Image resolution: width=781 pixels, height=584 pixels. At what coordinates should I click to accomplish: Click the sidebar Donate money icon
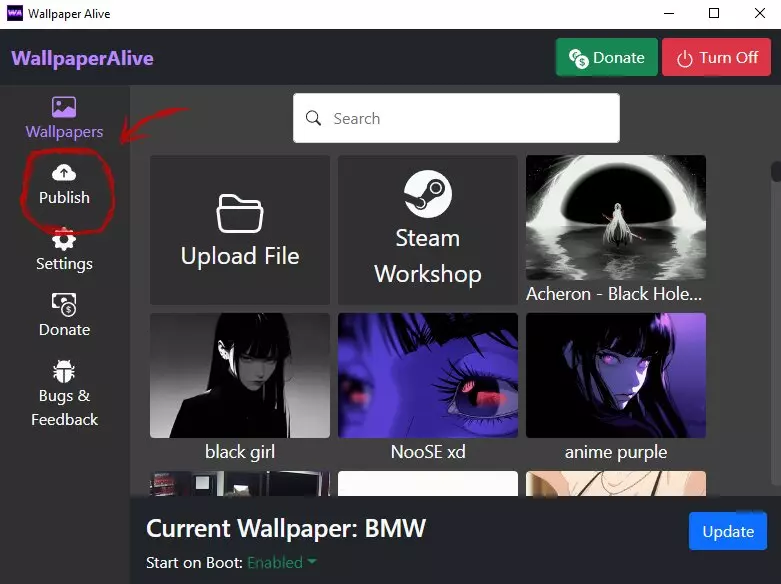64,304
